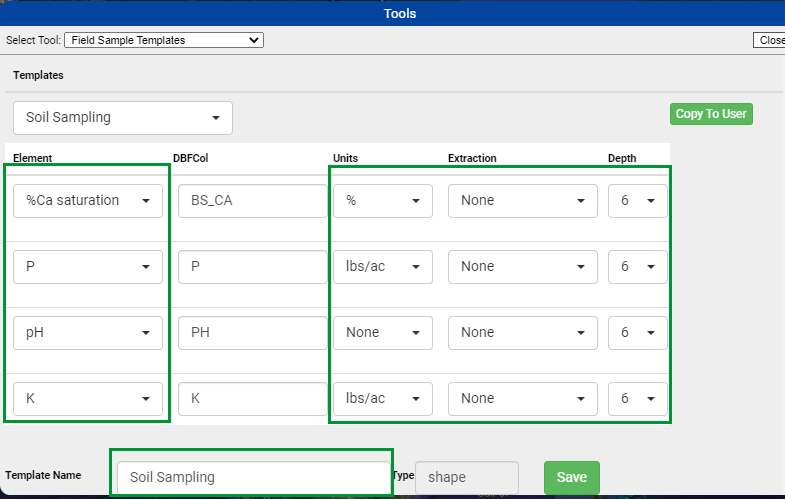Open the P element dropdown
The width and height of the screenshot is (785, 500).
pyautogui.click(x=88, y=267)
